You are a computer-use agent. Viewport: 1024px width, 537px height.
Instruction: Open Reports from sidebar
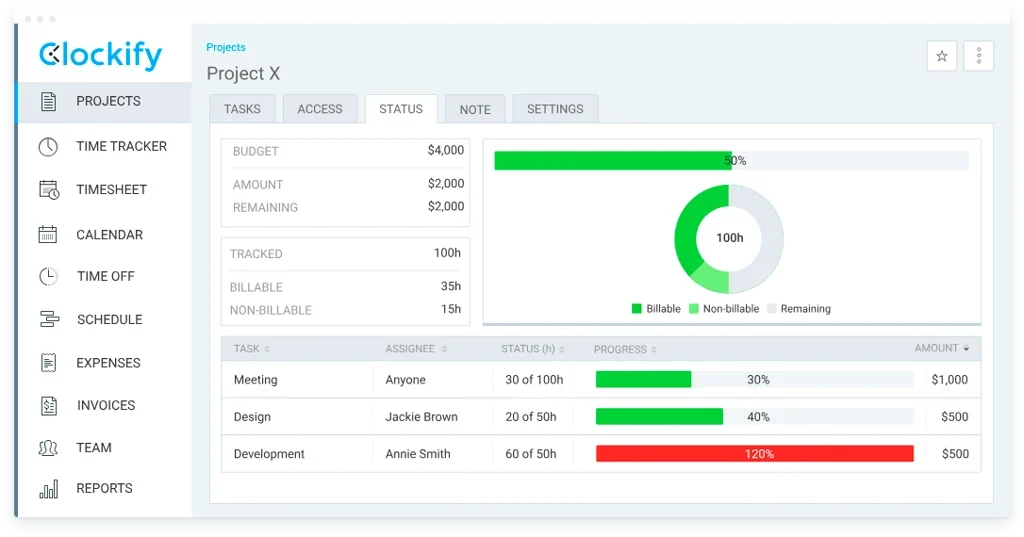104,488
